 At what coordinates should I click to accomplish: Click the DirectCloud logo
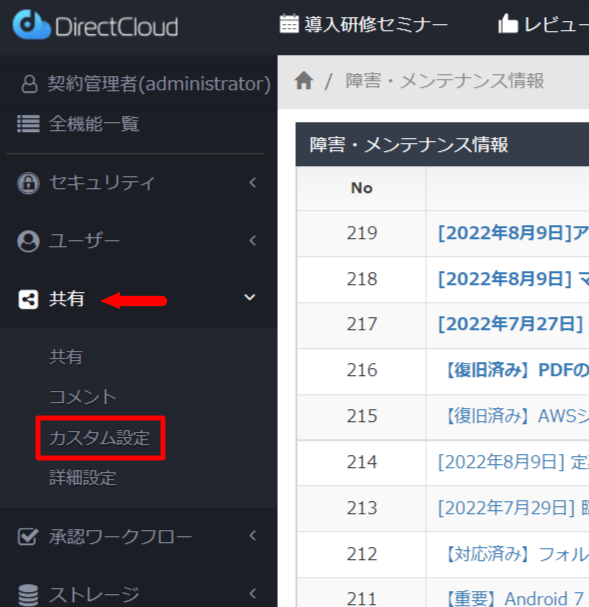pyautogui.click(x=95, y=25)
